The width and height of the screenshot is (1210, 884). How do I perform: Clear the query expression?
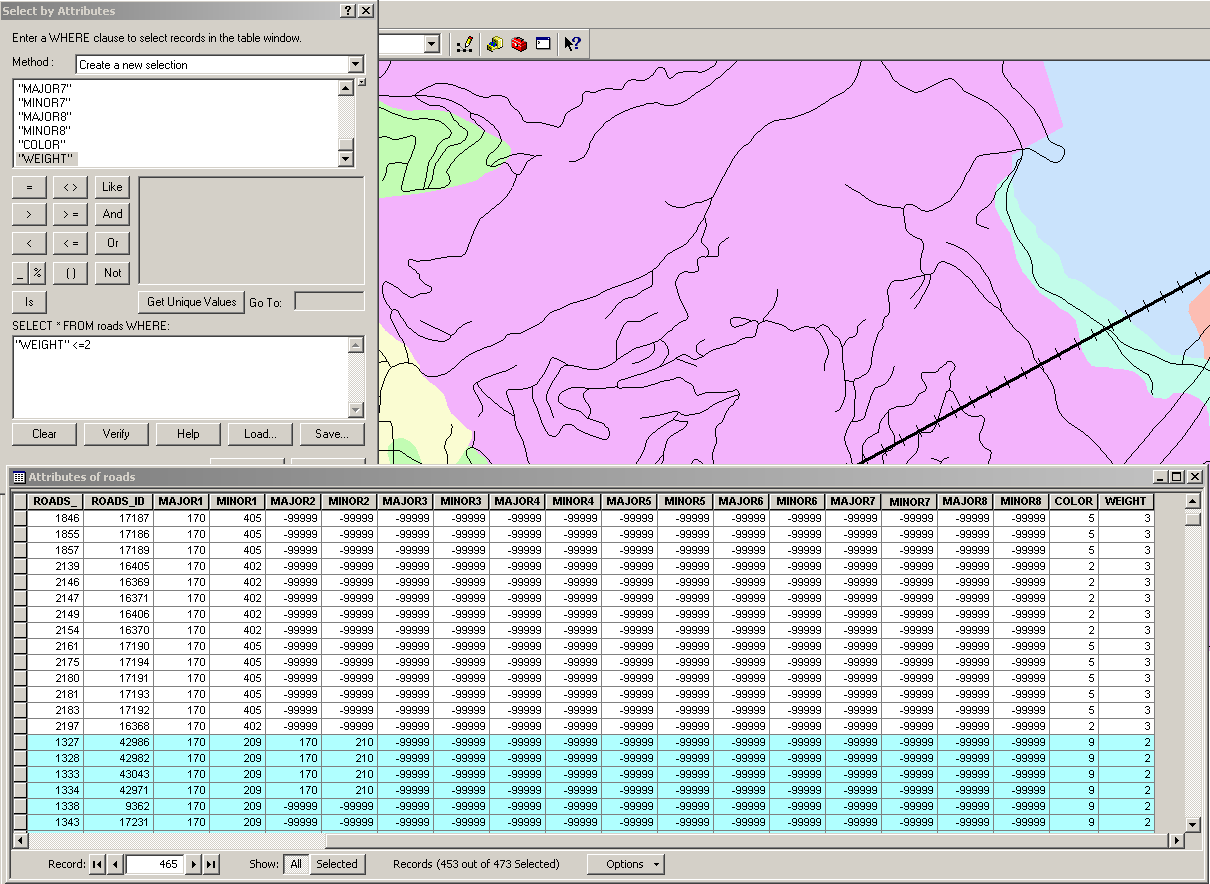(x=44, y=434)
